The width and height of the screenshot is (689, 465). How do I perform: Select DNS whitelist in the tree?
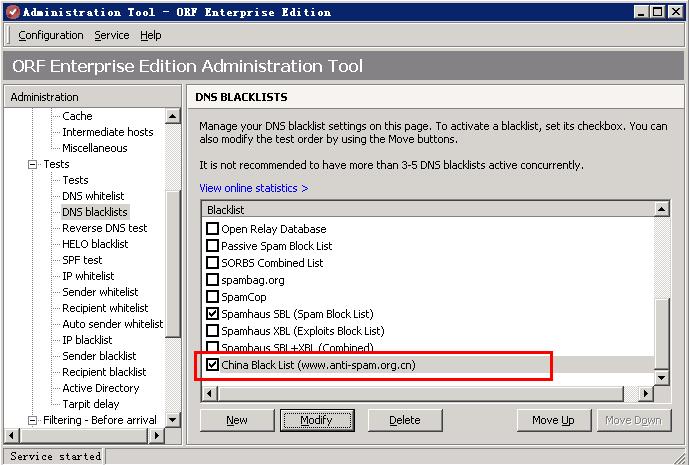[x=93, y=196]
